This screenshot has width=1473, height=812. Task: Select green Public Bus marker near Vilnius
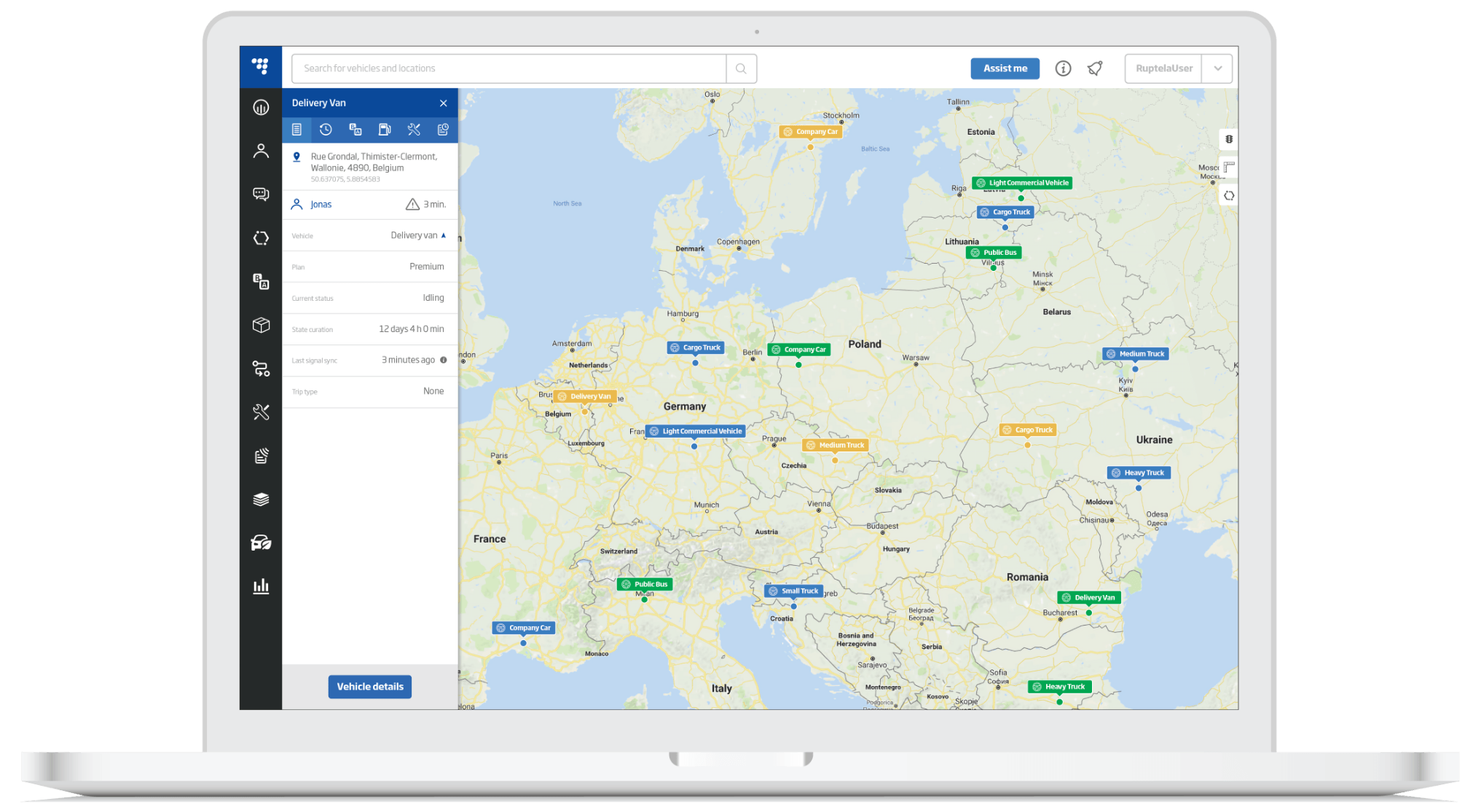994,253
